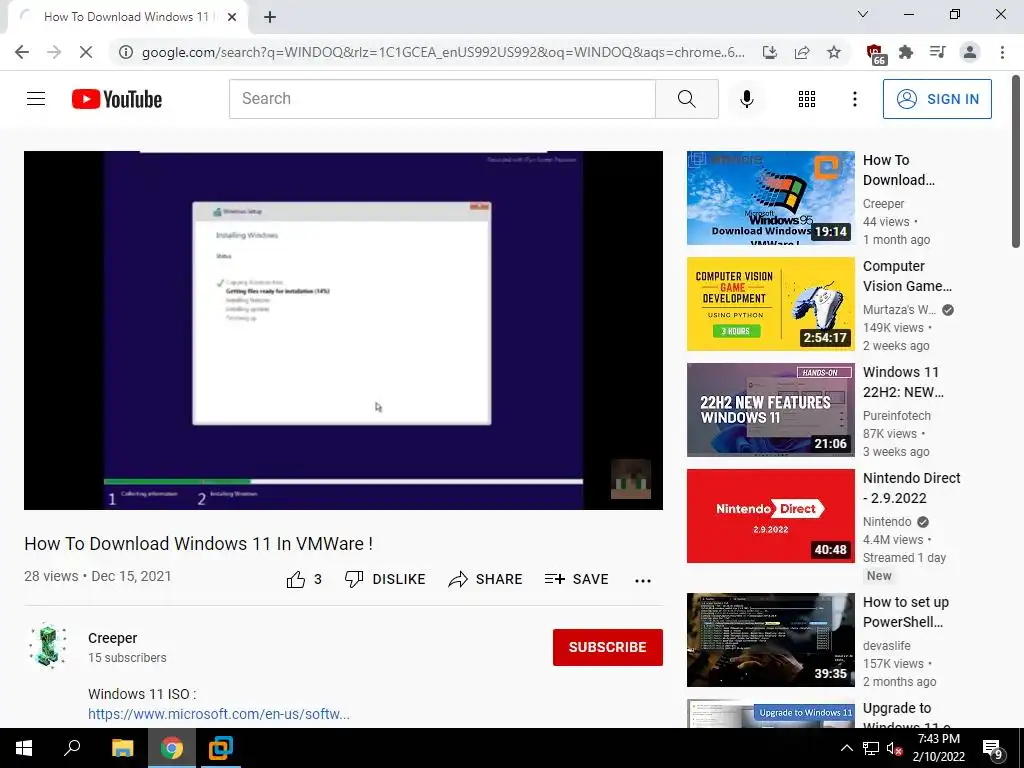Image resolution: width=1024 pixels, height=768 pixels.
Task: Open the Chrome three-dot menu
Action: click(x=1002, y=52)
